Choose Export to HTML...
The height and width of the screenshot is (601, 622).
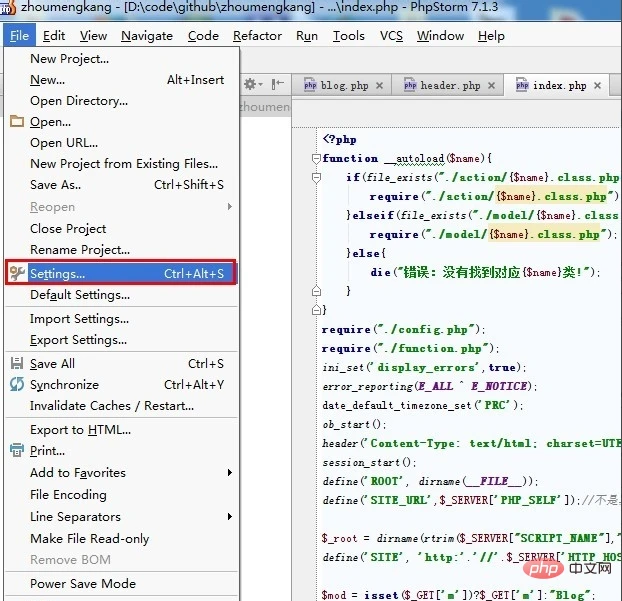121,430
